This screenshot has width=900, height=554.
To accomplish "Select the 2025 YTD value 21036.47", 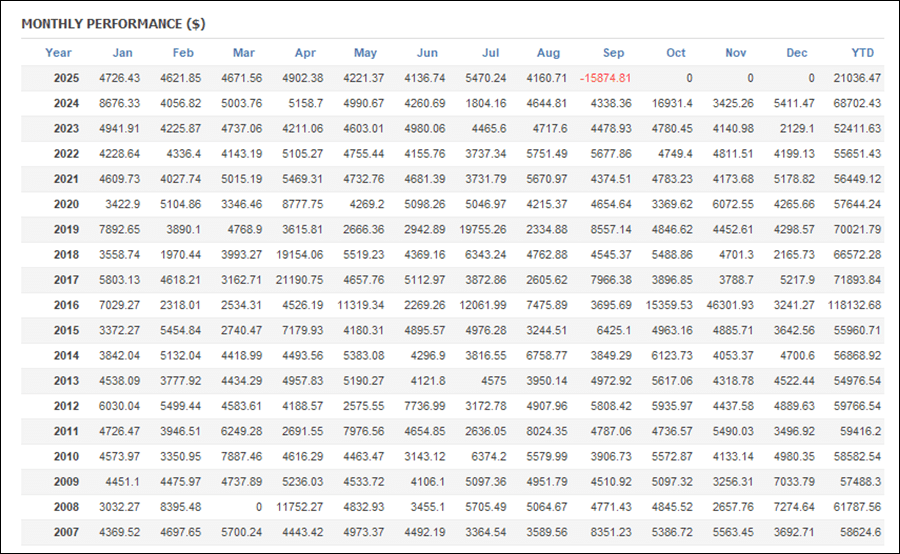I will 856,78.
